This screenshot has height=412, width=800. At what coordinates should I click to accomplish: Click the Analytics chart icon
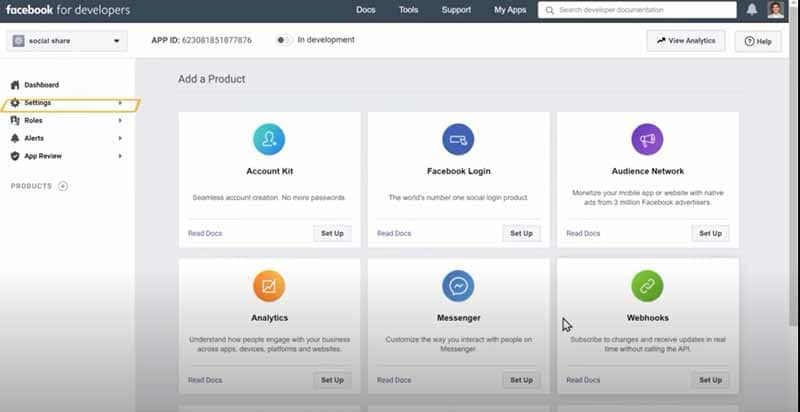pyautogui.click(x=269, y=286)
